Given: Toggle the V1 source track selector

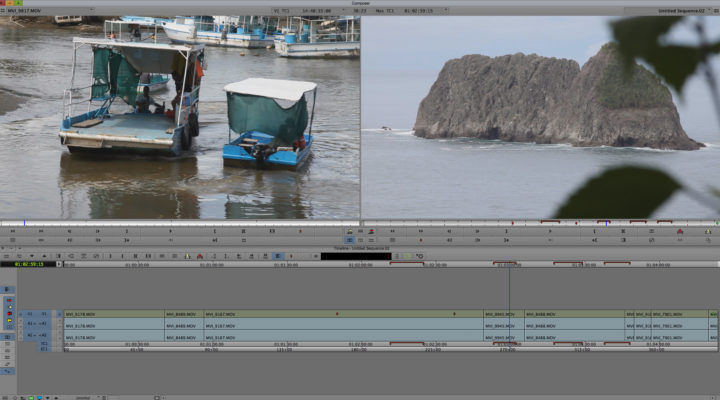Looking at the screenshot, I should [x=30, y=314].
